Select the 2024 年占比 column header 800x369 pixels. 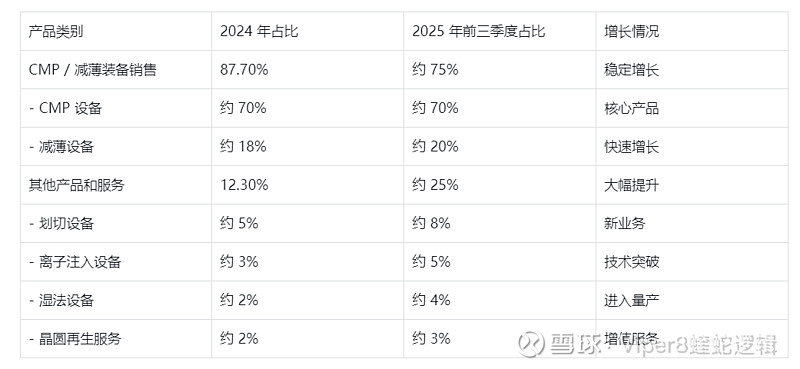308,31
